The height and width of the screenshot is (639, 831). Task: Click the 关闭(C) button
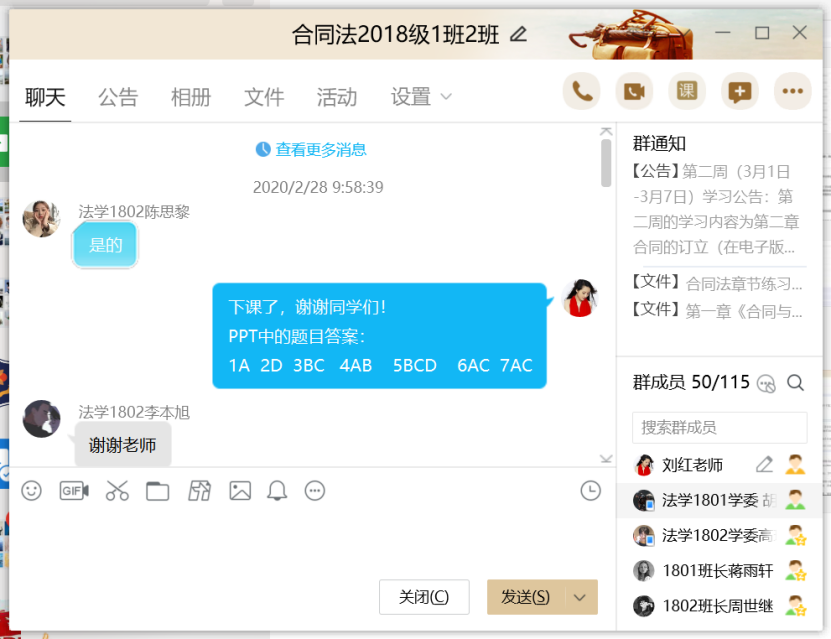pos(424,597)
